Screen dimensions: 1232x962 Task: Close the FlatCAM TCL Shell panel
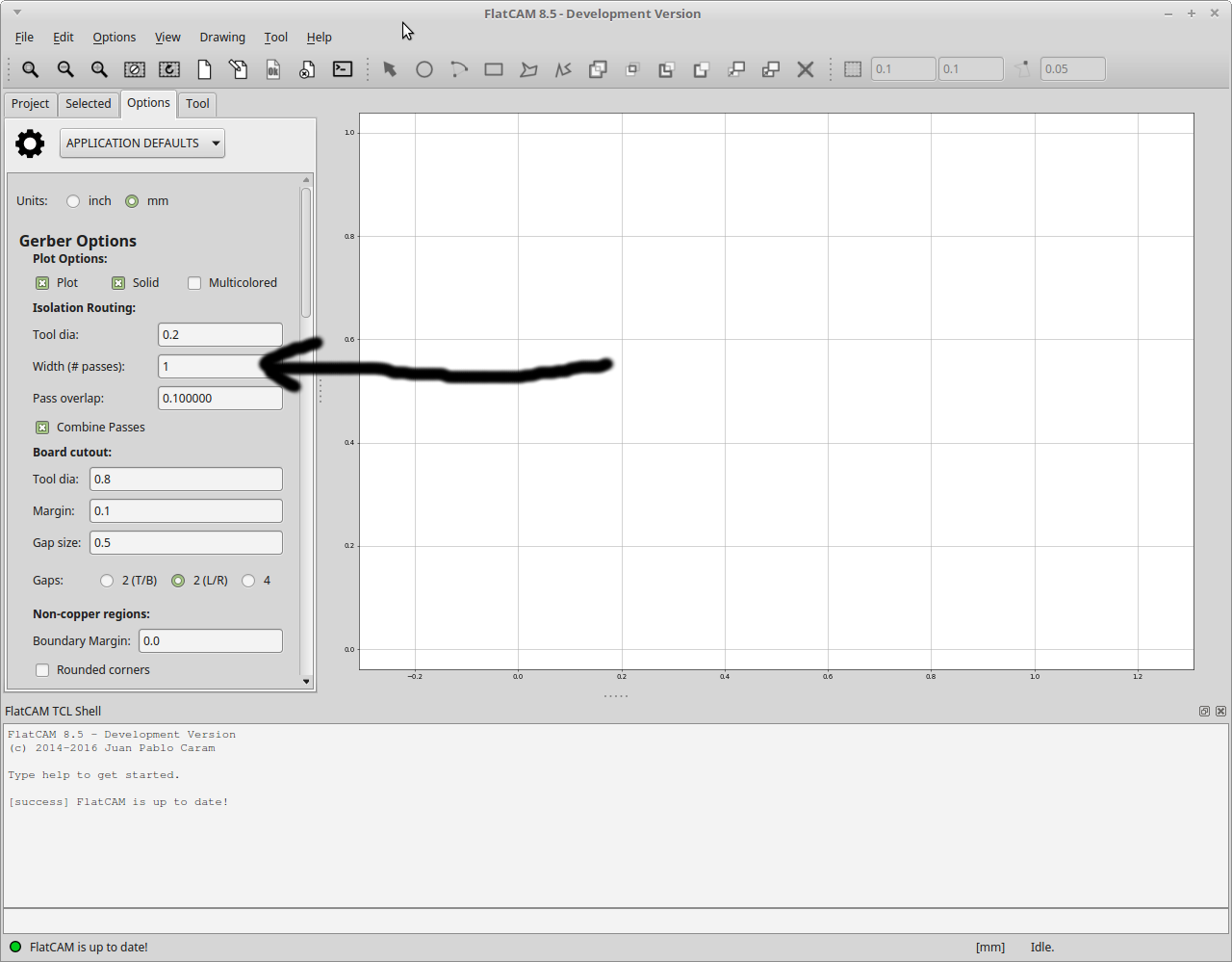pyautogui.click(x=1220, y=712)
